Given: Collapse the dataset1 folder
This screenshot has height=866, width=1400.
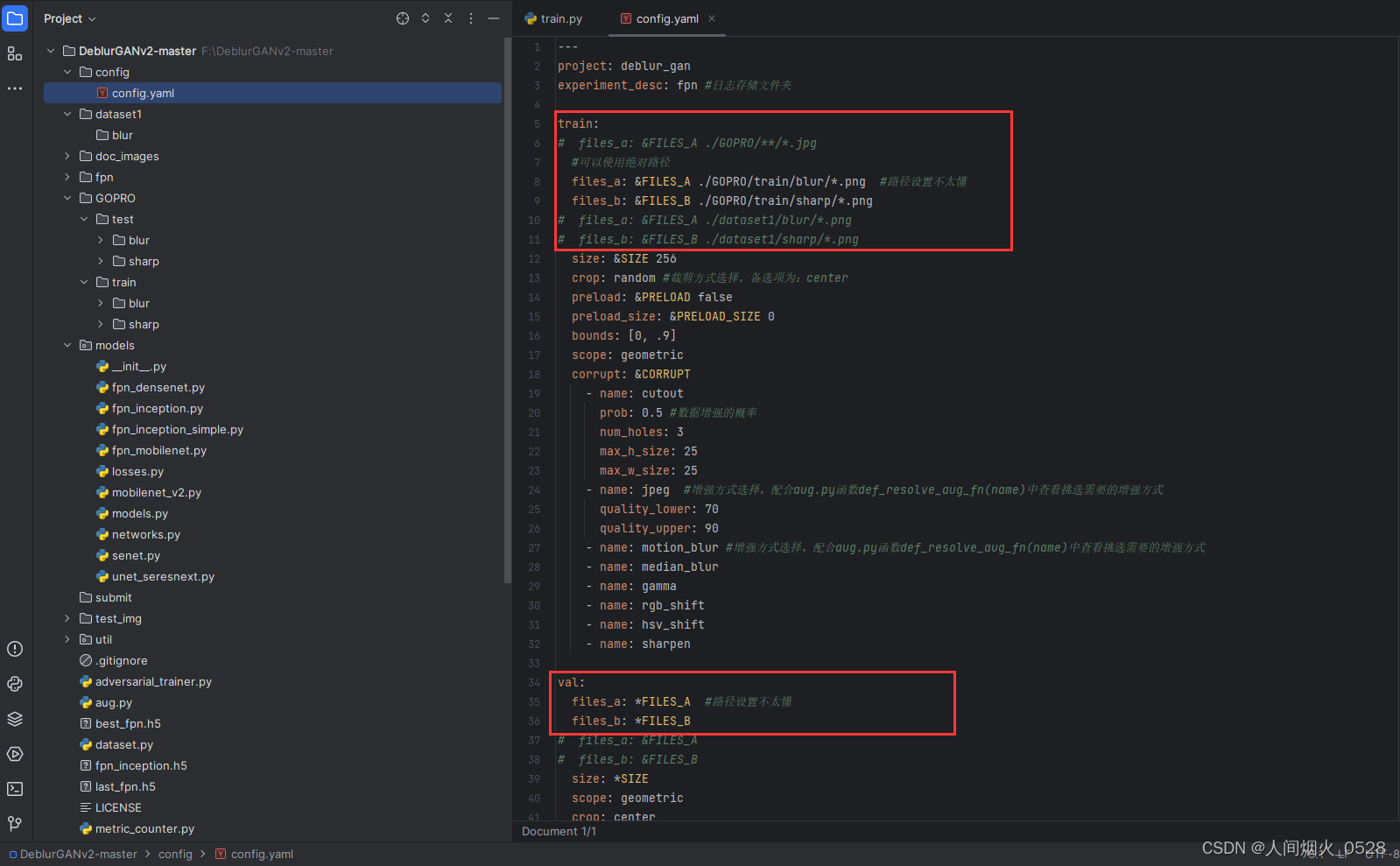Looking at the screenshot, I should [x=67, y=114].
